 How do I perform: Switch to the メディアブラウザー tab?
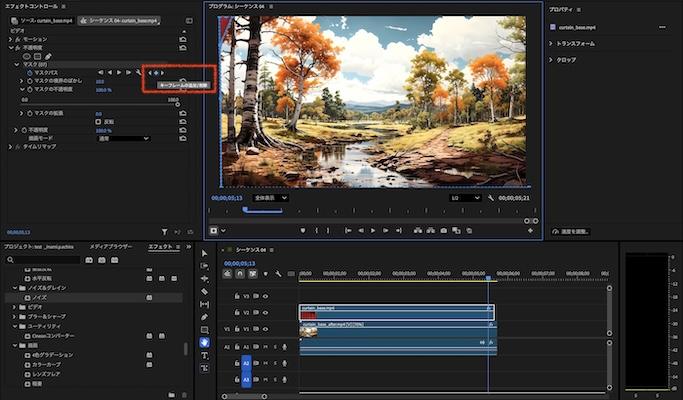coord(110,245)
